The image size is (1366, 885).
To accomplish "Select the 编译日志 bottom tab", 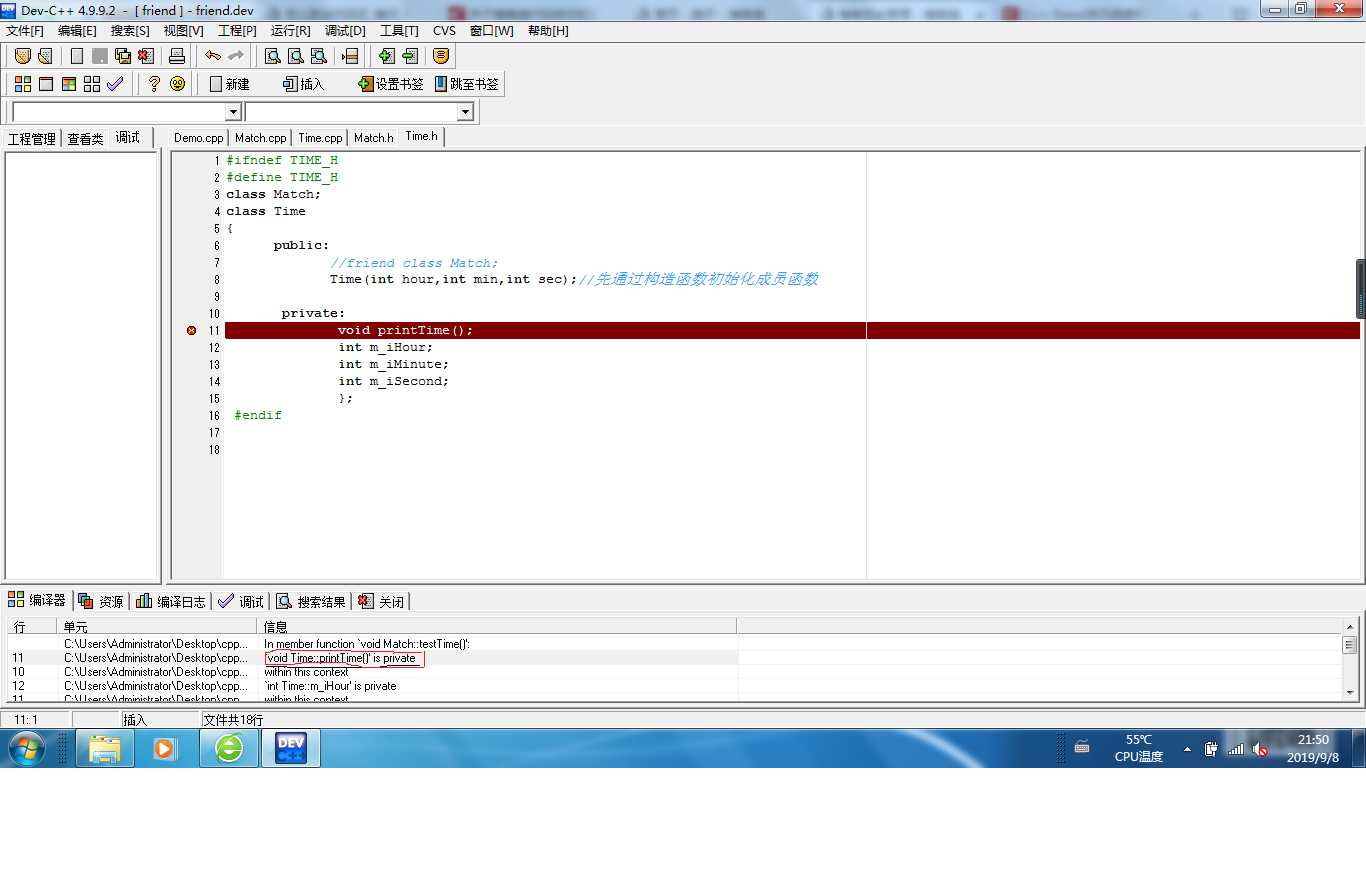I will (x=171, y=601).
